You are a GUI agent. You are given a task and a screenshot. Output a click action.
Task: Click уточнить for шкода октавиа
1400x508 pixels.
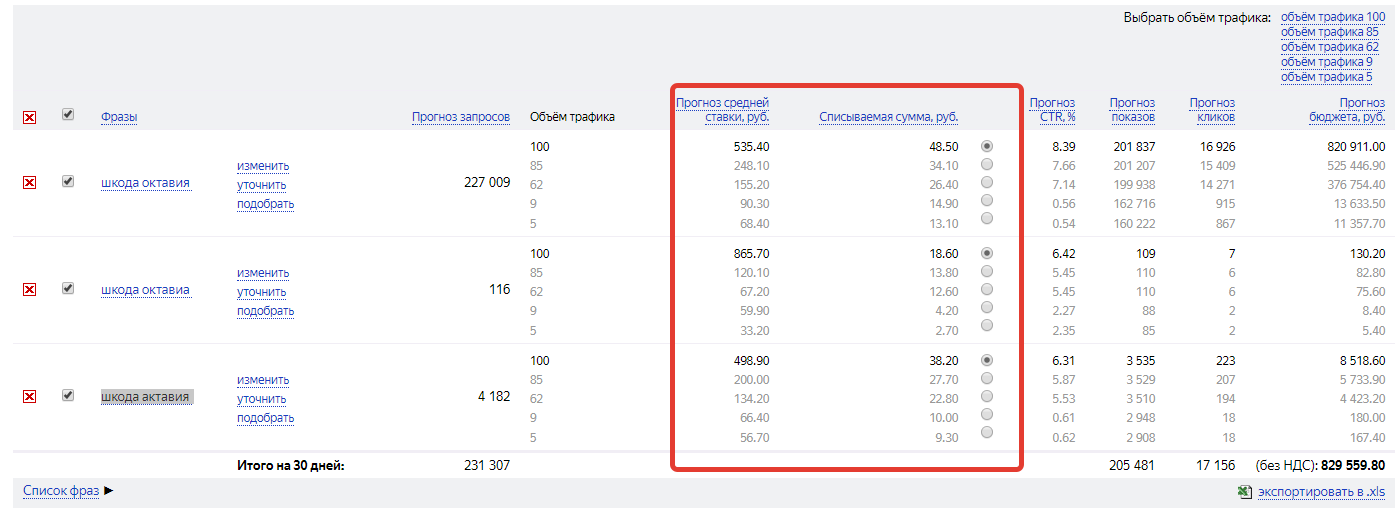tap(262, 291)
